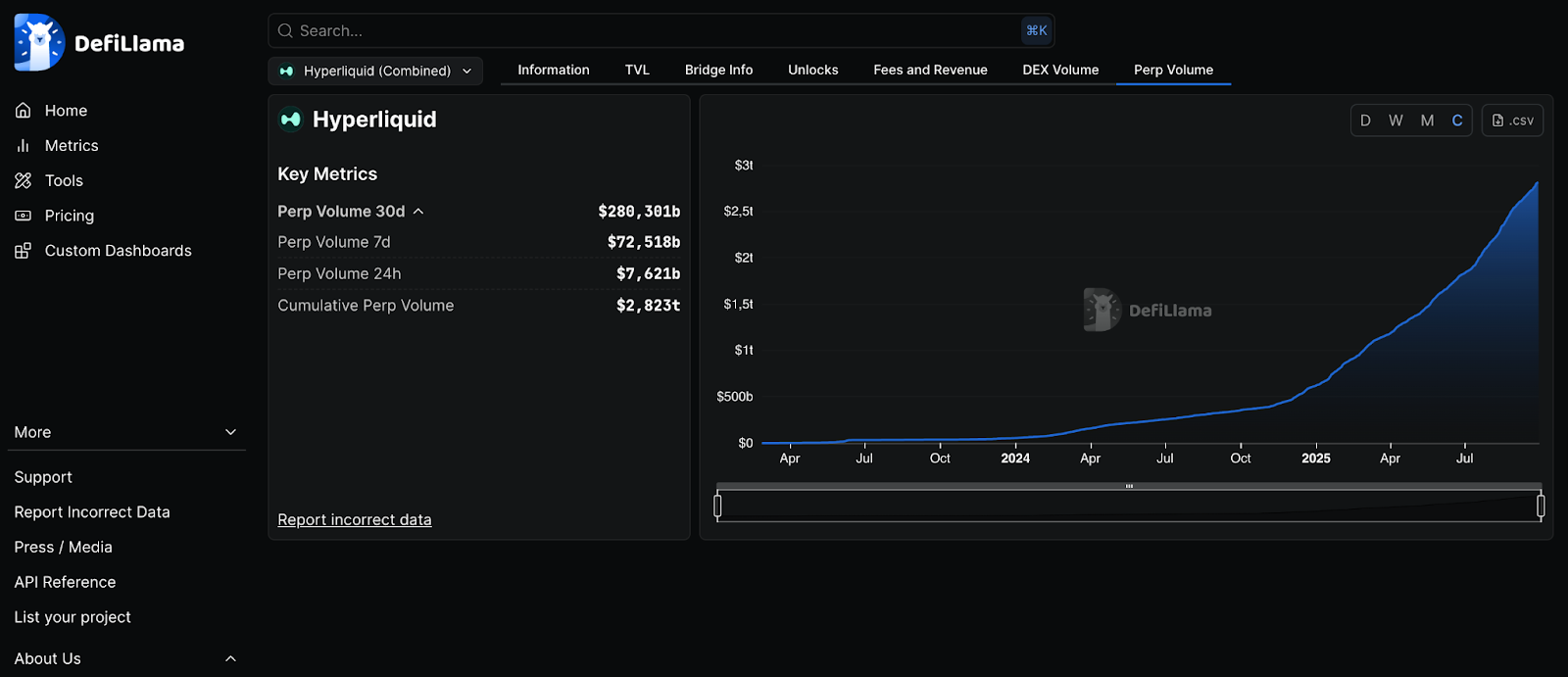1568x677 pixels.
Task: Open the TVL tab
Action: coord(637,70)
